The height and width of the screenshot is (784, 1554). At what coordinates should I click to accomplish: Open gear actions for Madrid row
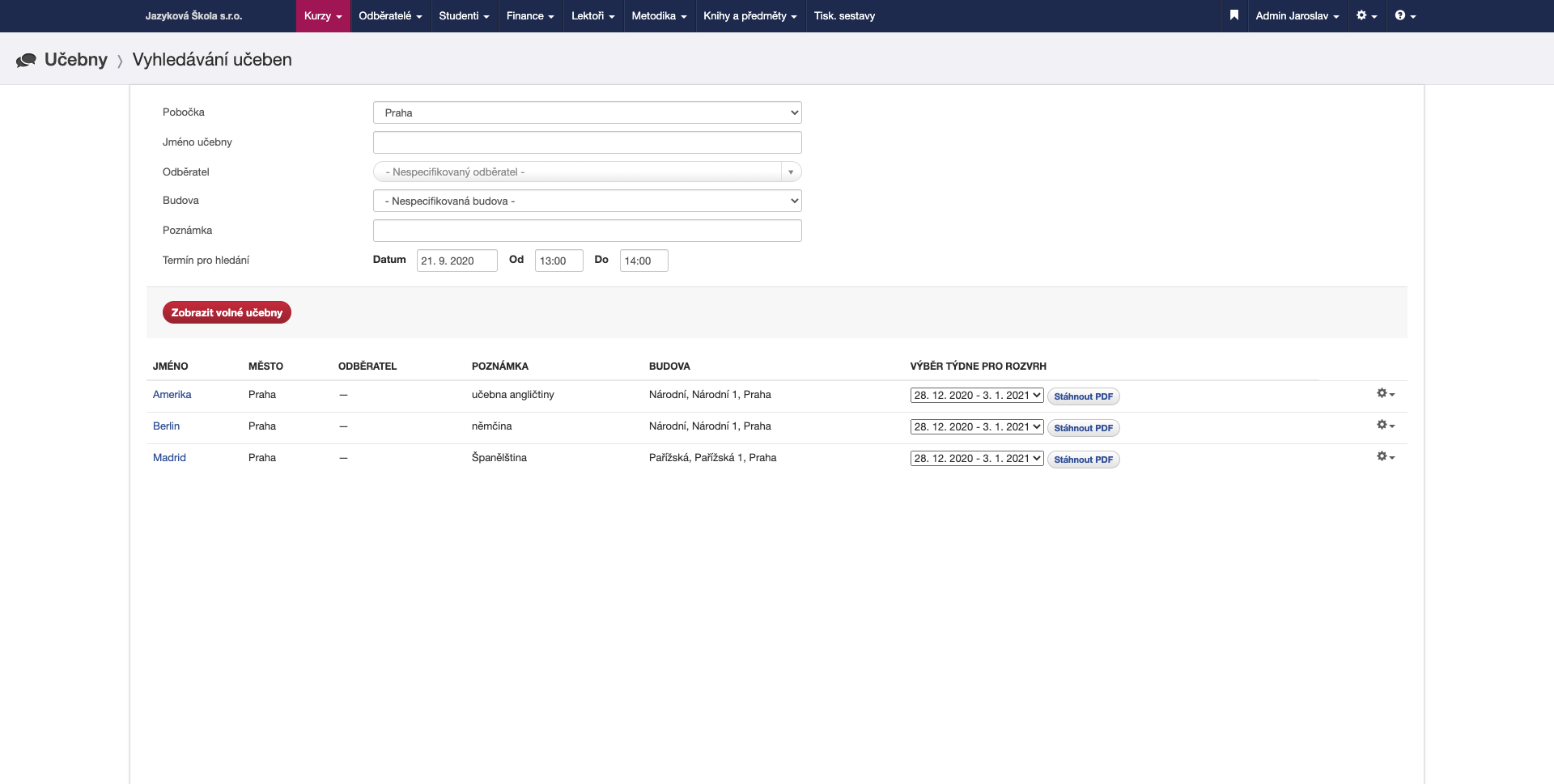(x=1386, y=456)
